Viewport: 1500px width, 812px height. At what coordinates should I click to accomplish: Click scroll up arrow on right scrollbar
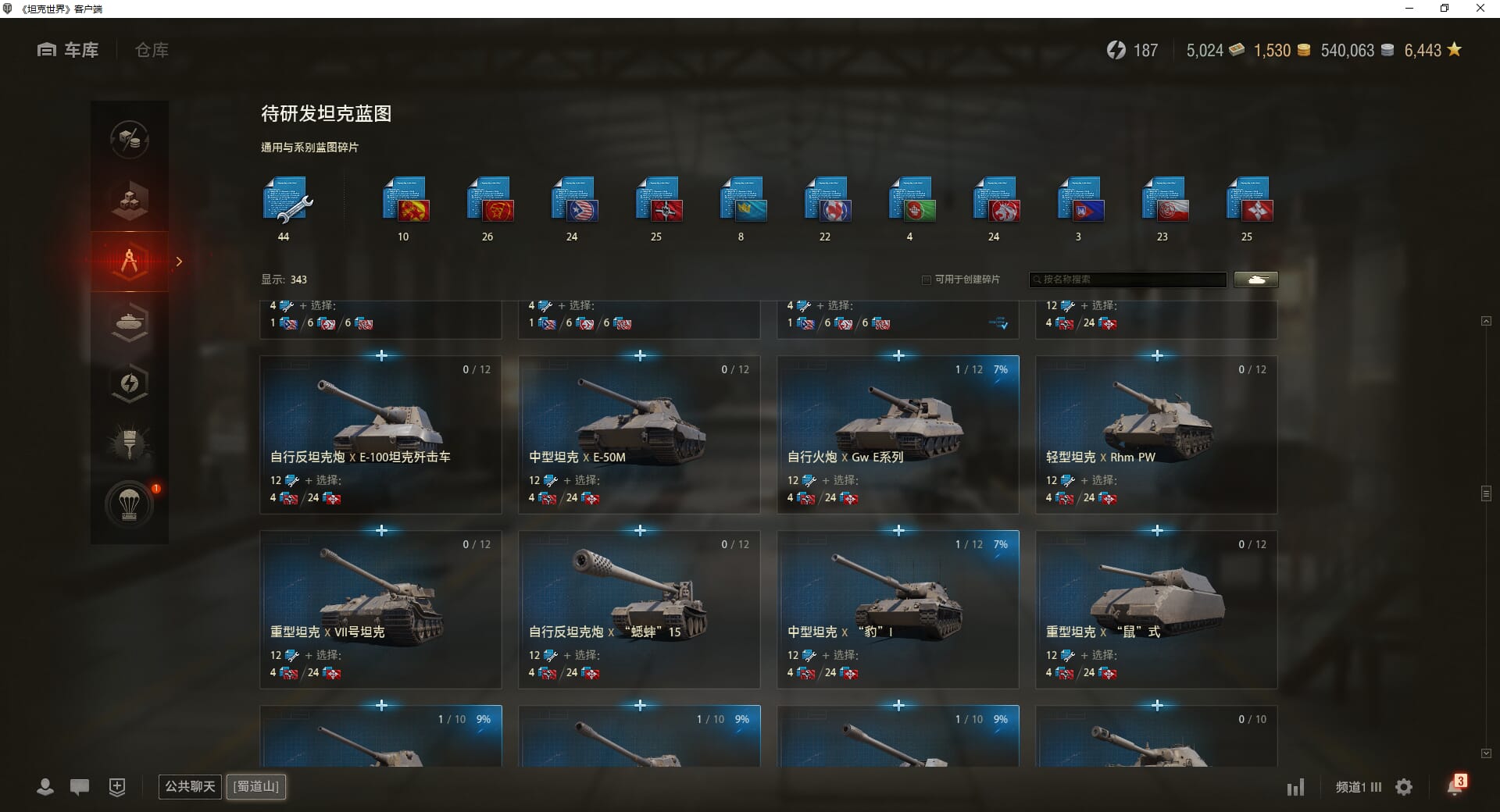[x=1486, y=321]
